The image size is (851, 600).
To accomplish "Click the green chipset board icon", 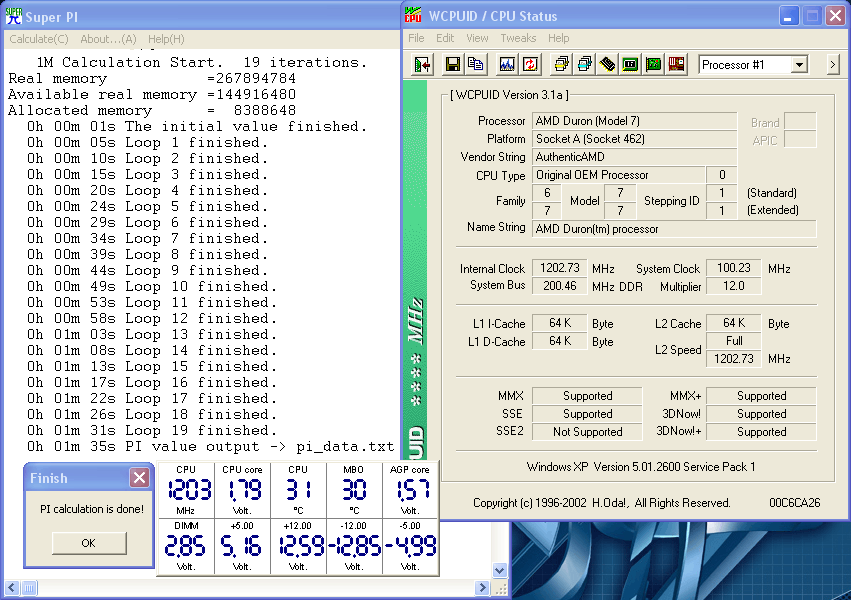I will [653, 65].
